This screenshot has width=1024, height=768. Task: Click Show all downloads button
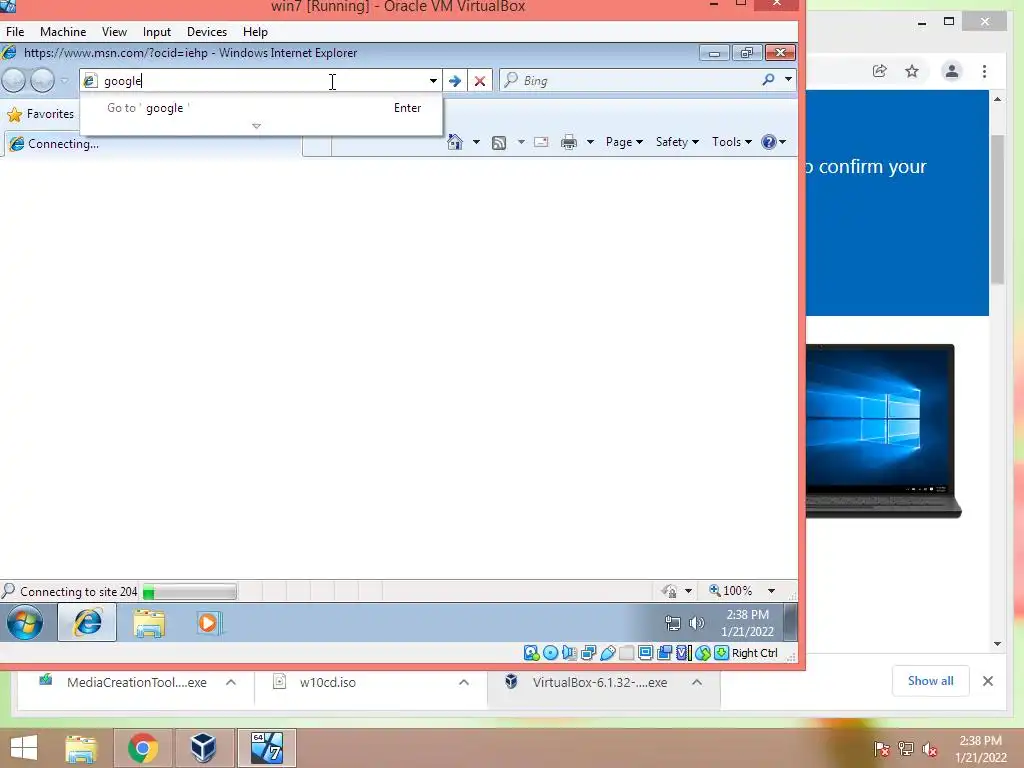coord(931,681)
